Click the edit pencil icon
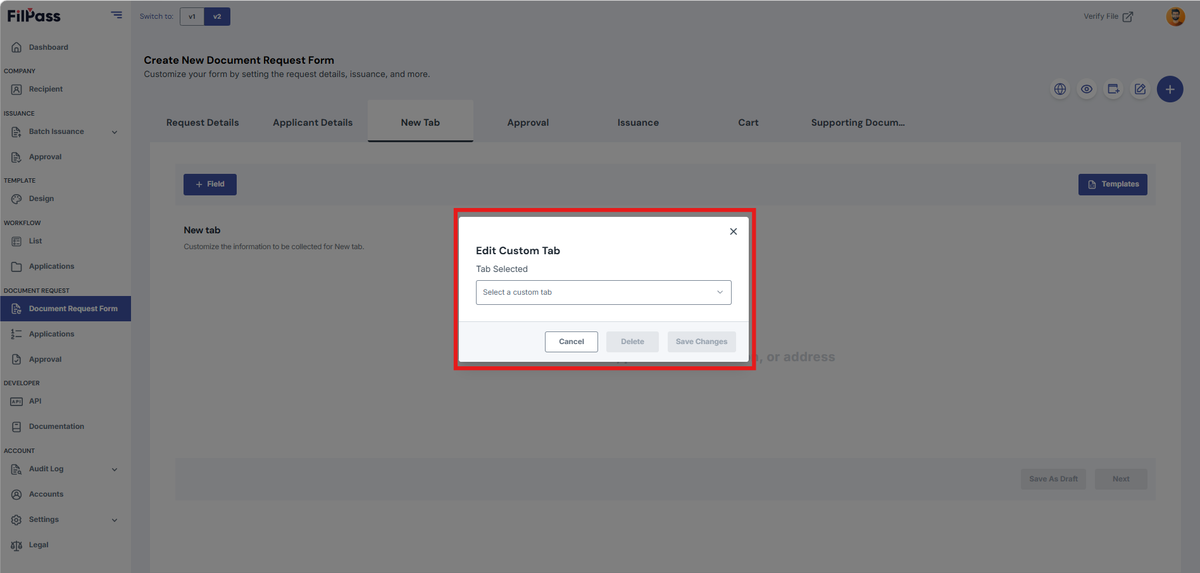 [x=1139, y=89]
